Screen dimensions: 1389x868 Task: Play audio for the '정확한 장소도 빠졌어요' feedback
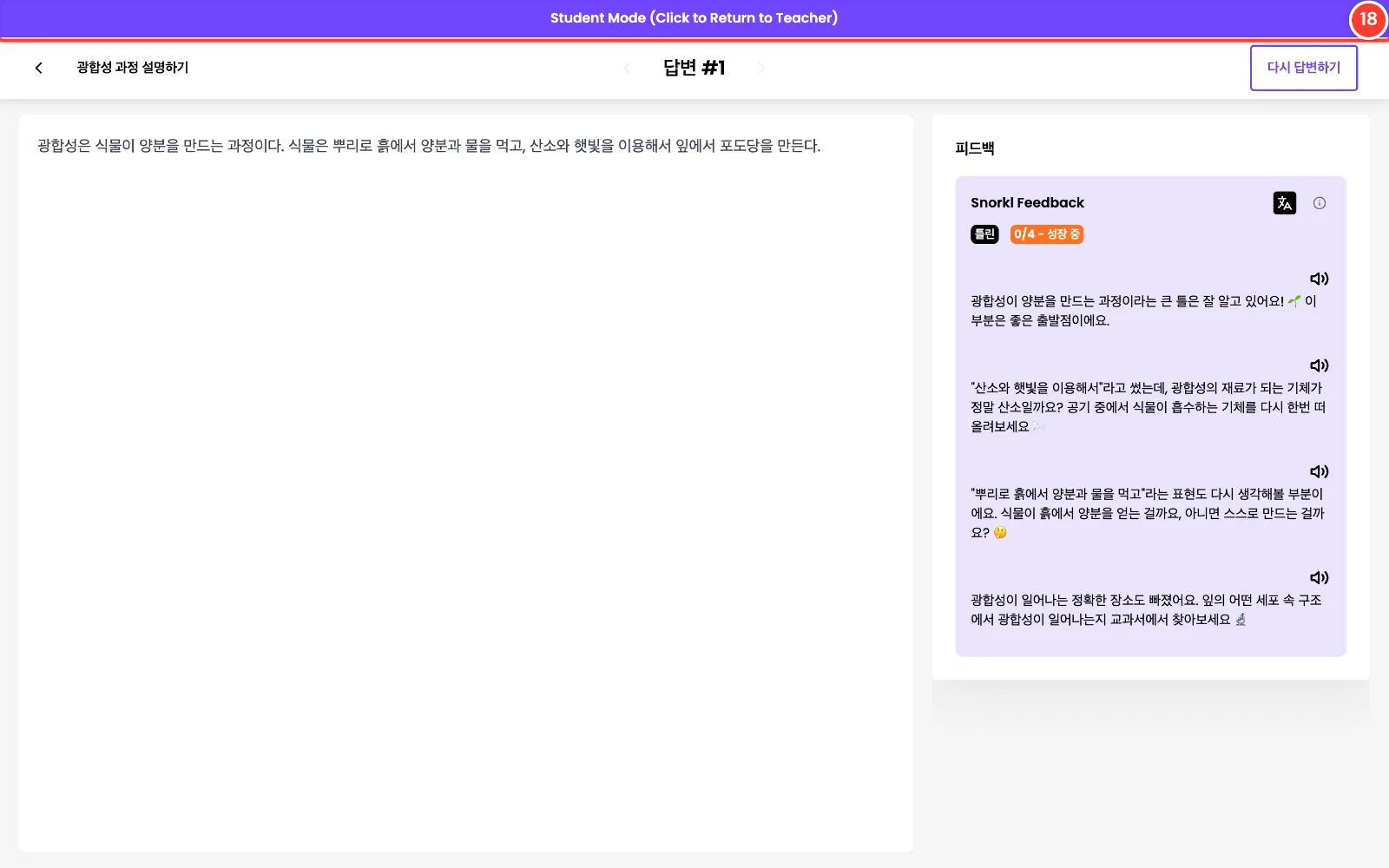1319,577
